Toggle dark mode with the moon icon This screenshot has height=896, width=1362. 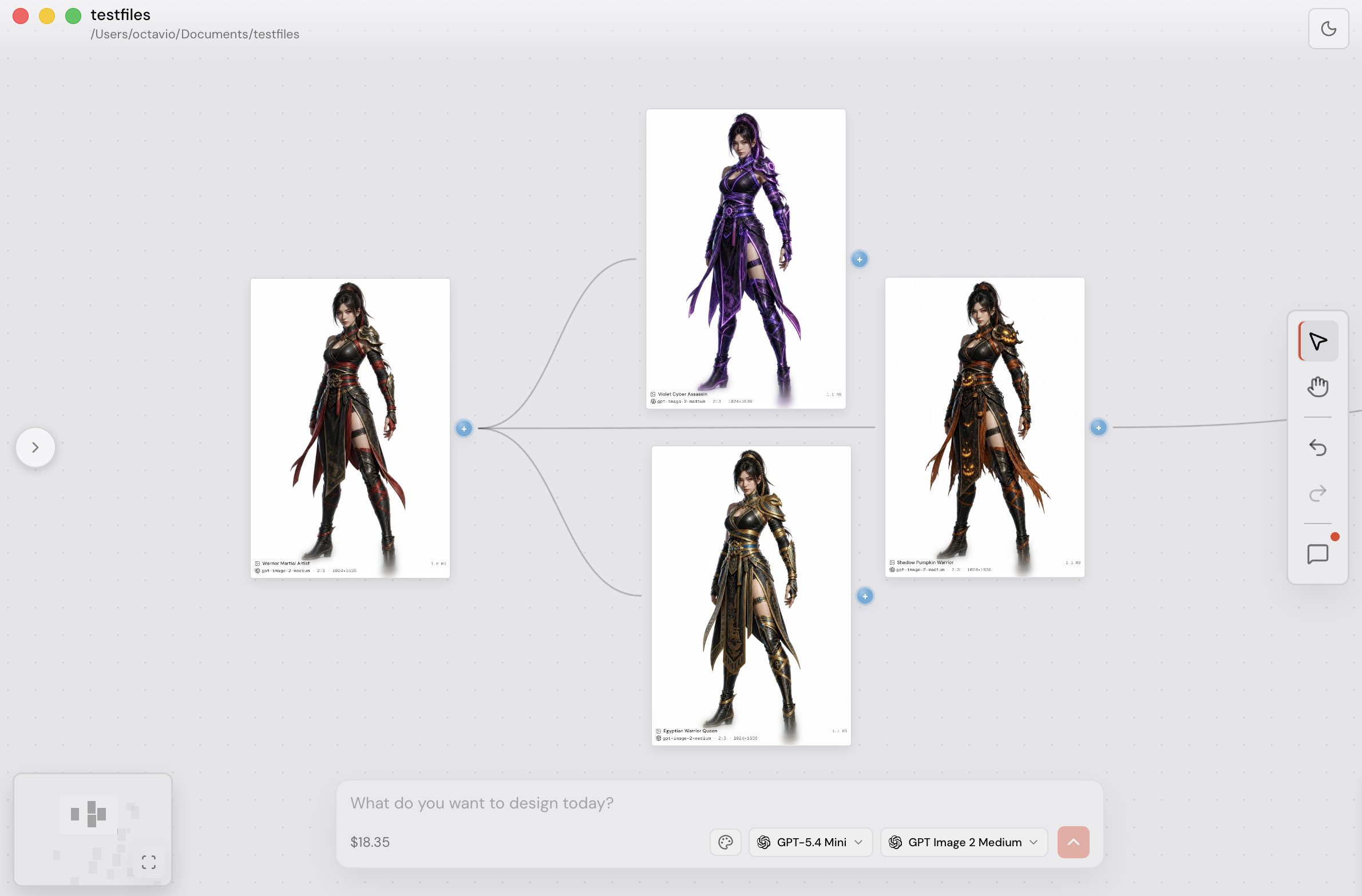pos(1328,29)
